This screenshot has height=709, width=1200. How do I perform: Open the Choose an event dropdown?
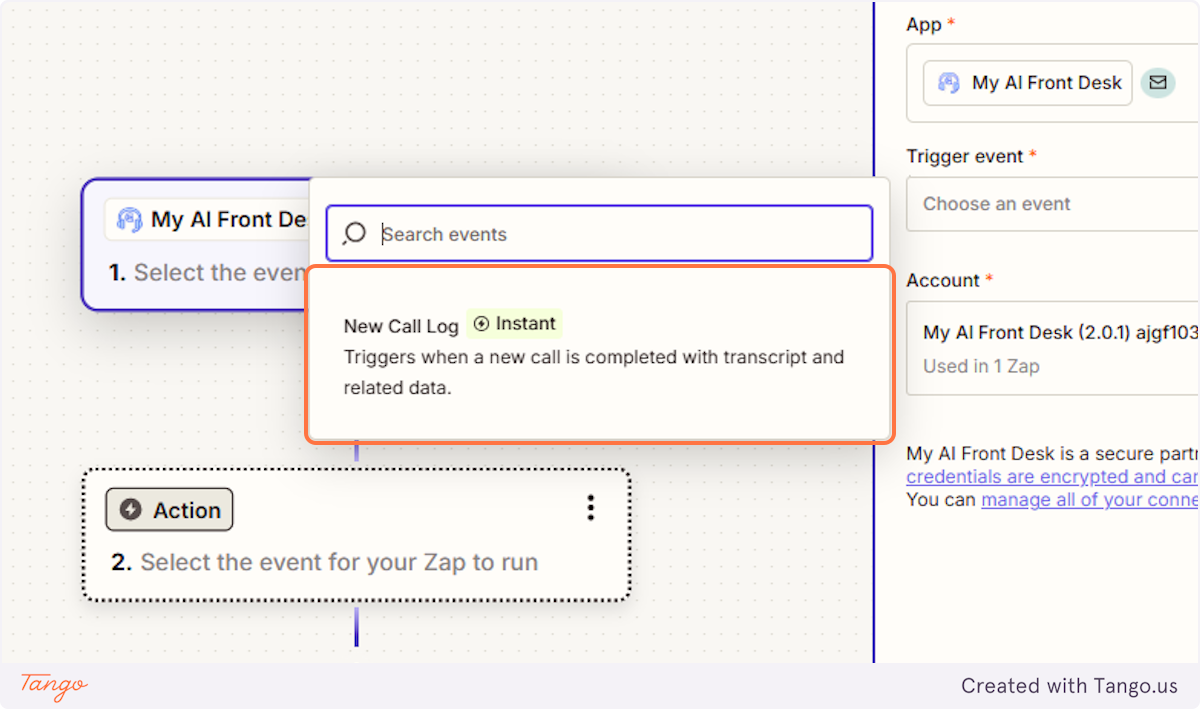coord(1052,204)
